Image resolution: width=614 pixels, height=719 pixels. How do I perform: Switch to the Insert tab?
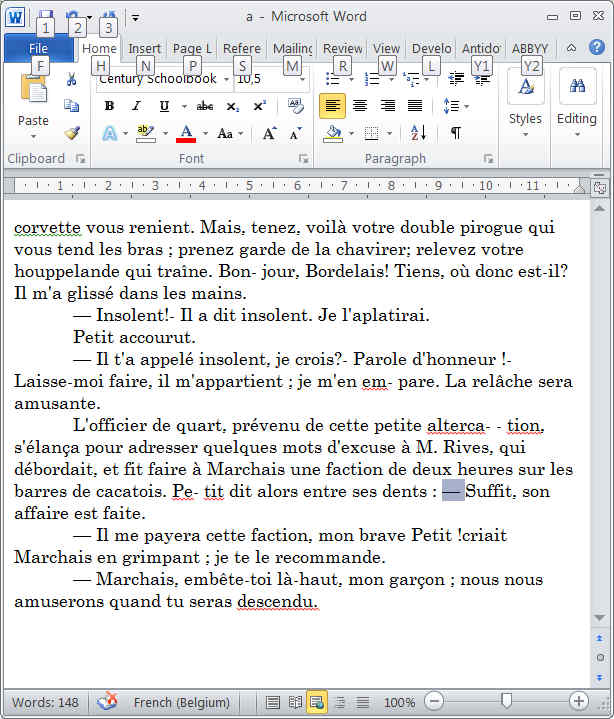point(144,48)
